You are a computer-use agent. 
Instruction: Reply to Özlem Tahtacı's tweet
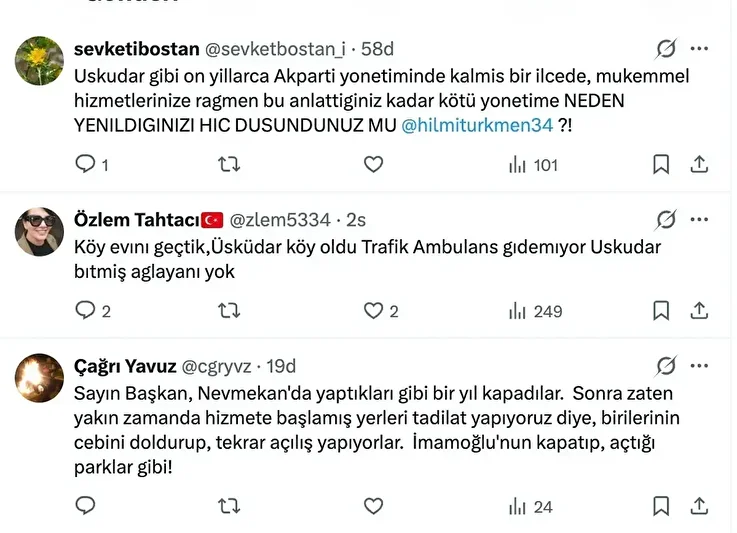(x=86, y=311)
